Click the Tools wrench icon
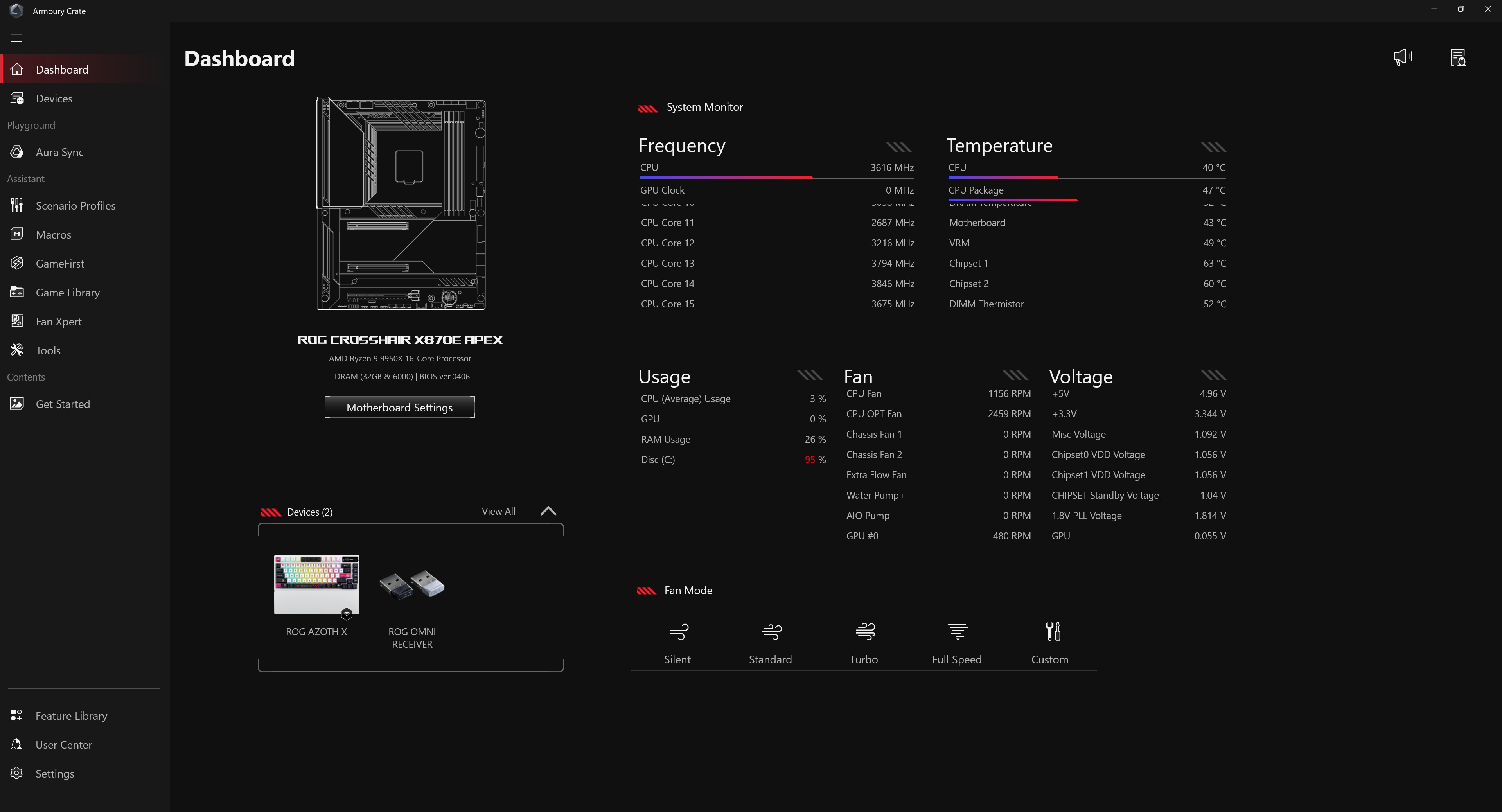 [17, 350]
